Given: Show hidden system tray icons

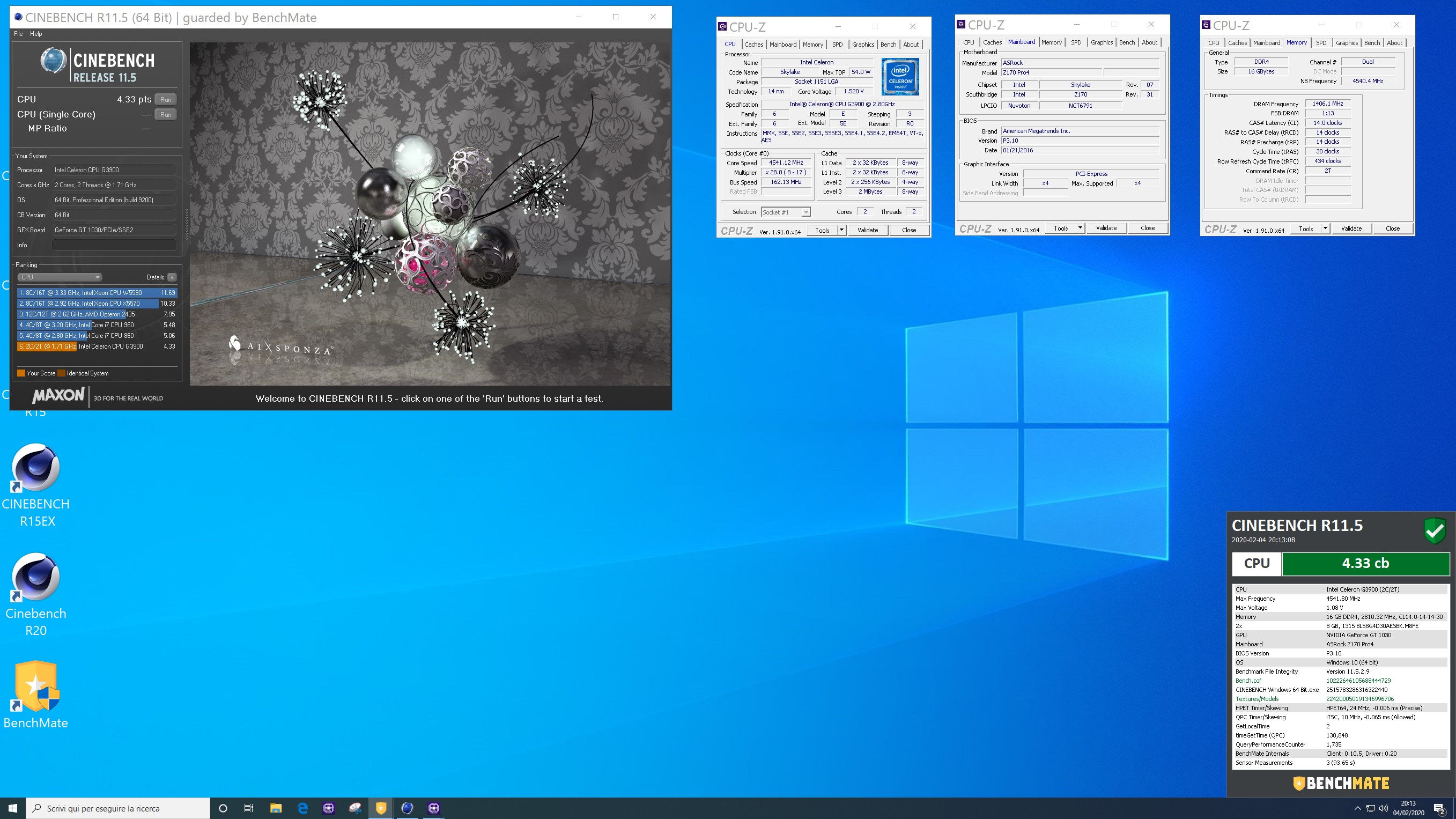Looking at the screenshot, I should (1358, 808).
